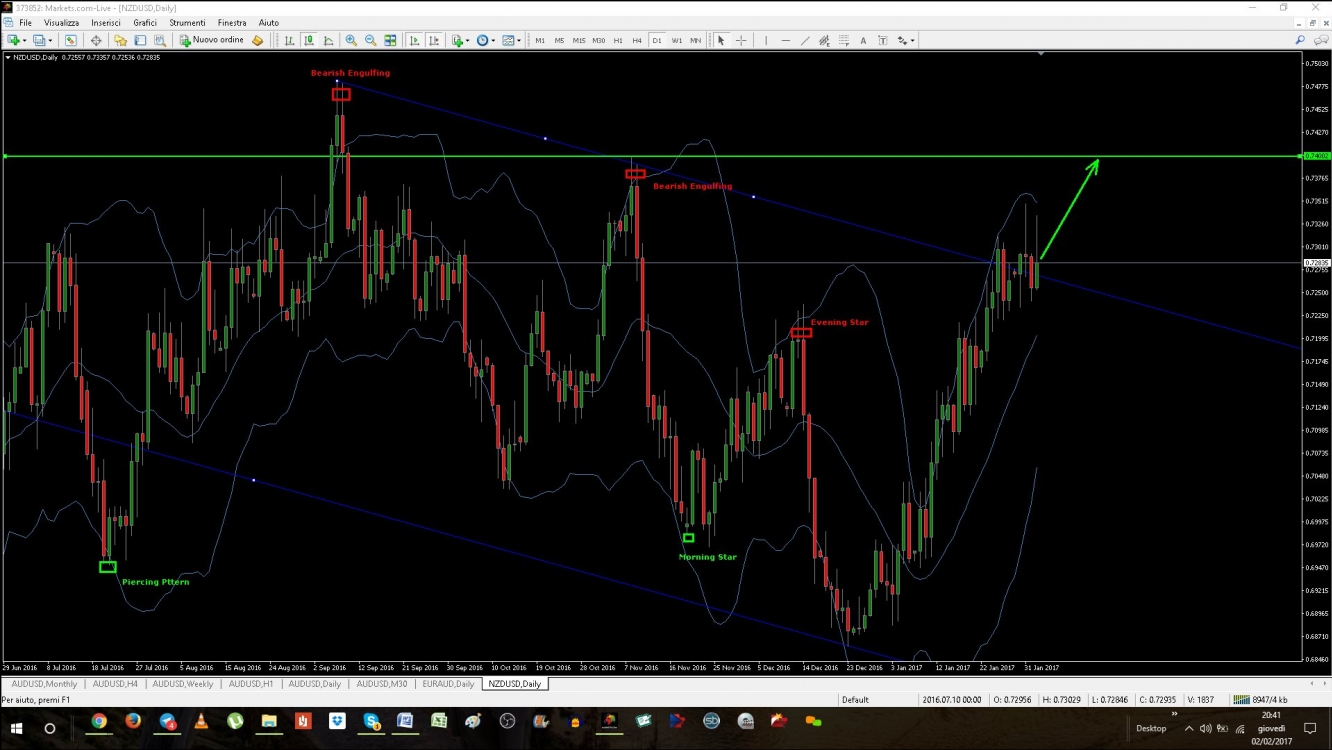
Task: Open the Inserisci menu
Action: pyautogui.click(x=105, y=22)
